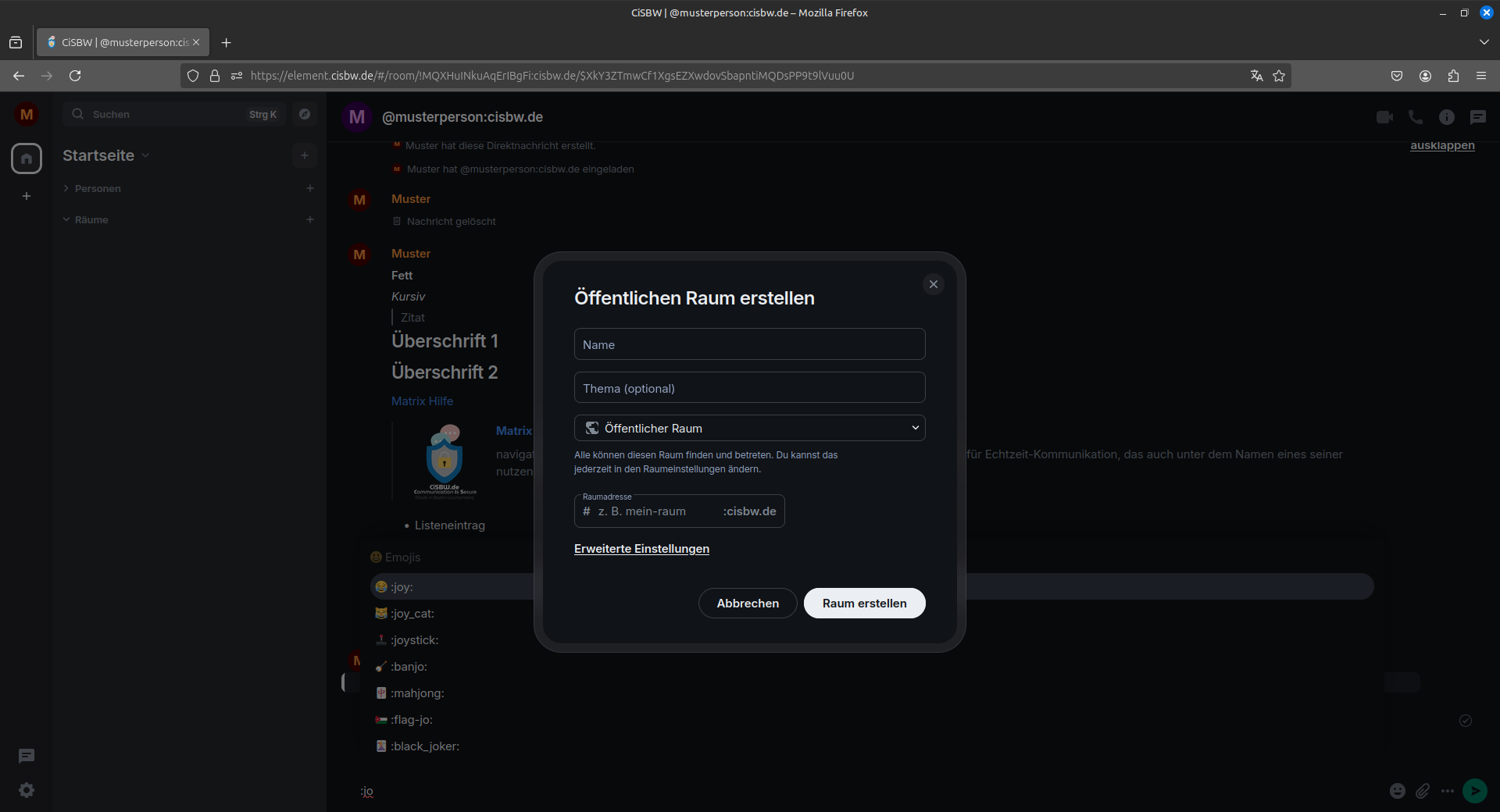Click the Thema (optional) field
This screenshot has height=812, width=1500.
[749, 388]
